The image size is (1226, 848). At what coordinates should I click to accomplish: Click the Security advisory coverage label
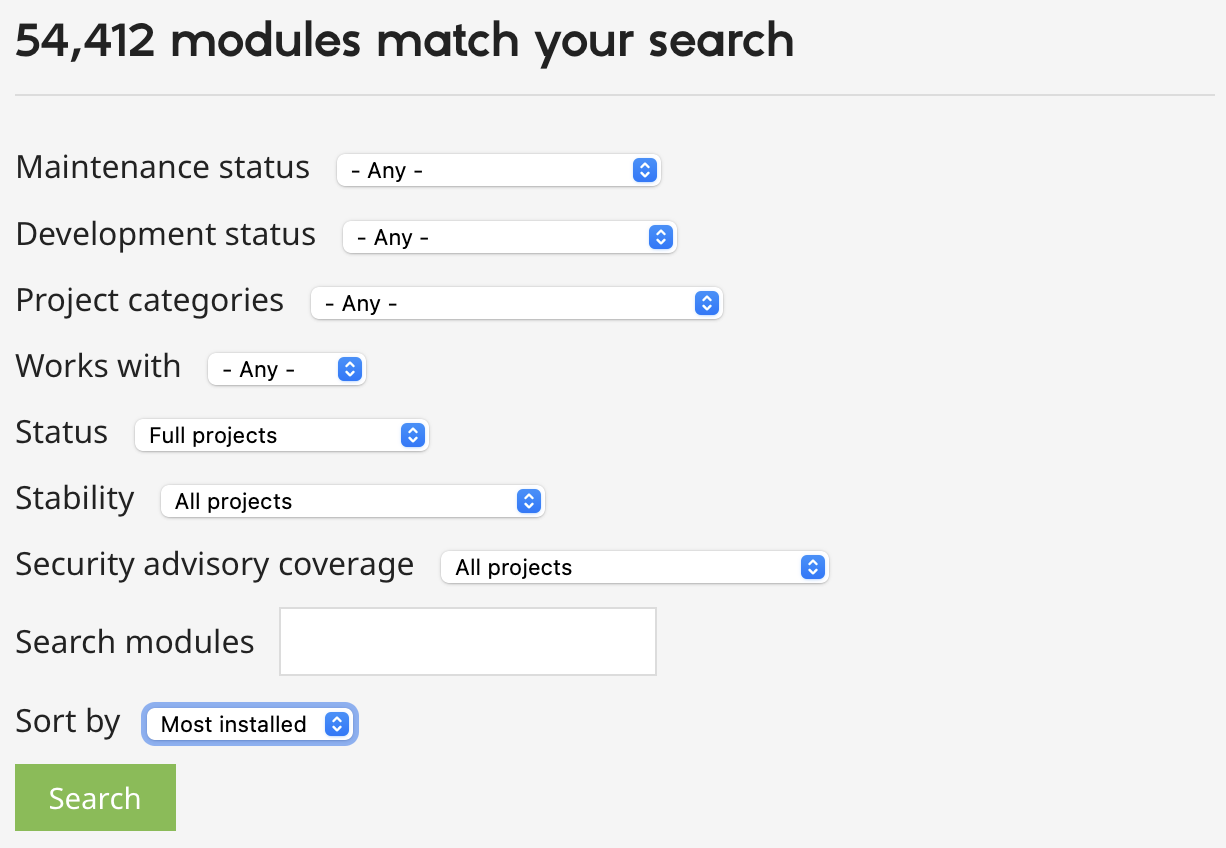215,564
